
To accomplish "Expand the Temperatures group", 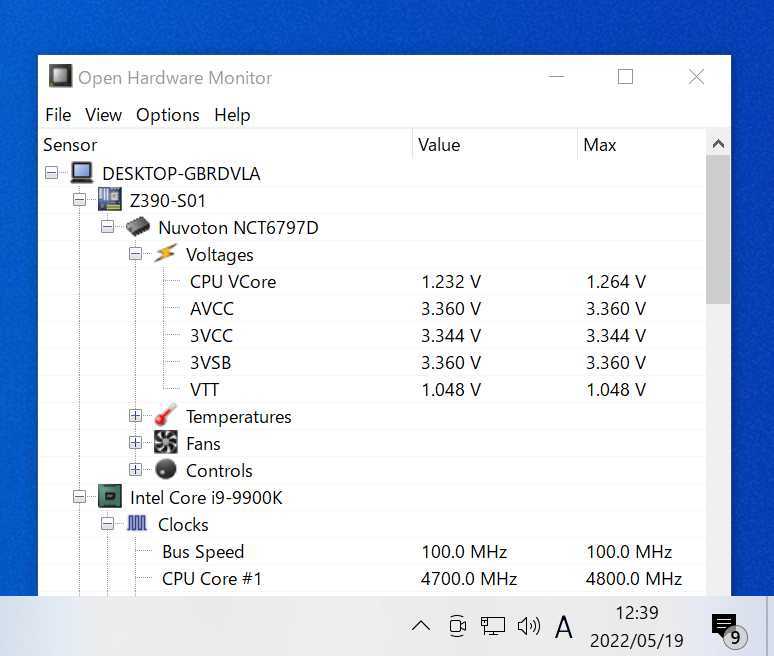I will coord(135,416).
